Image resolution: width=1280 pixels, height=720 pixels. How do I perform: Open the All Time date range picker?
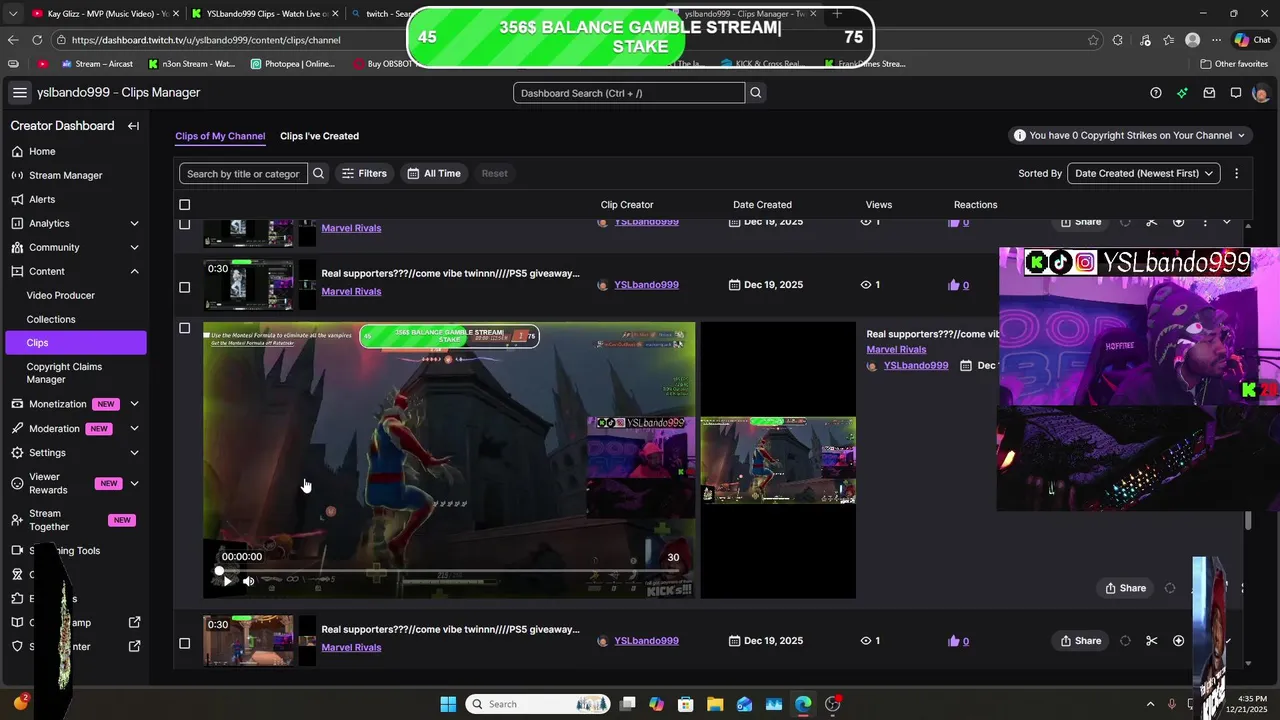click(434, 174)
